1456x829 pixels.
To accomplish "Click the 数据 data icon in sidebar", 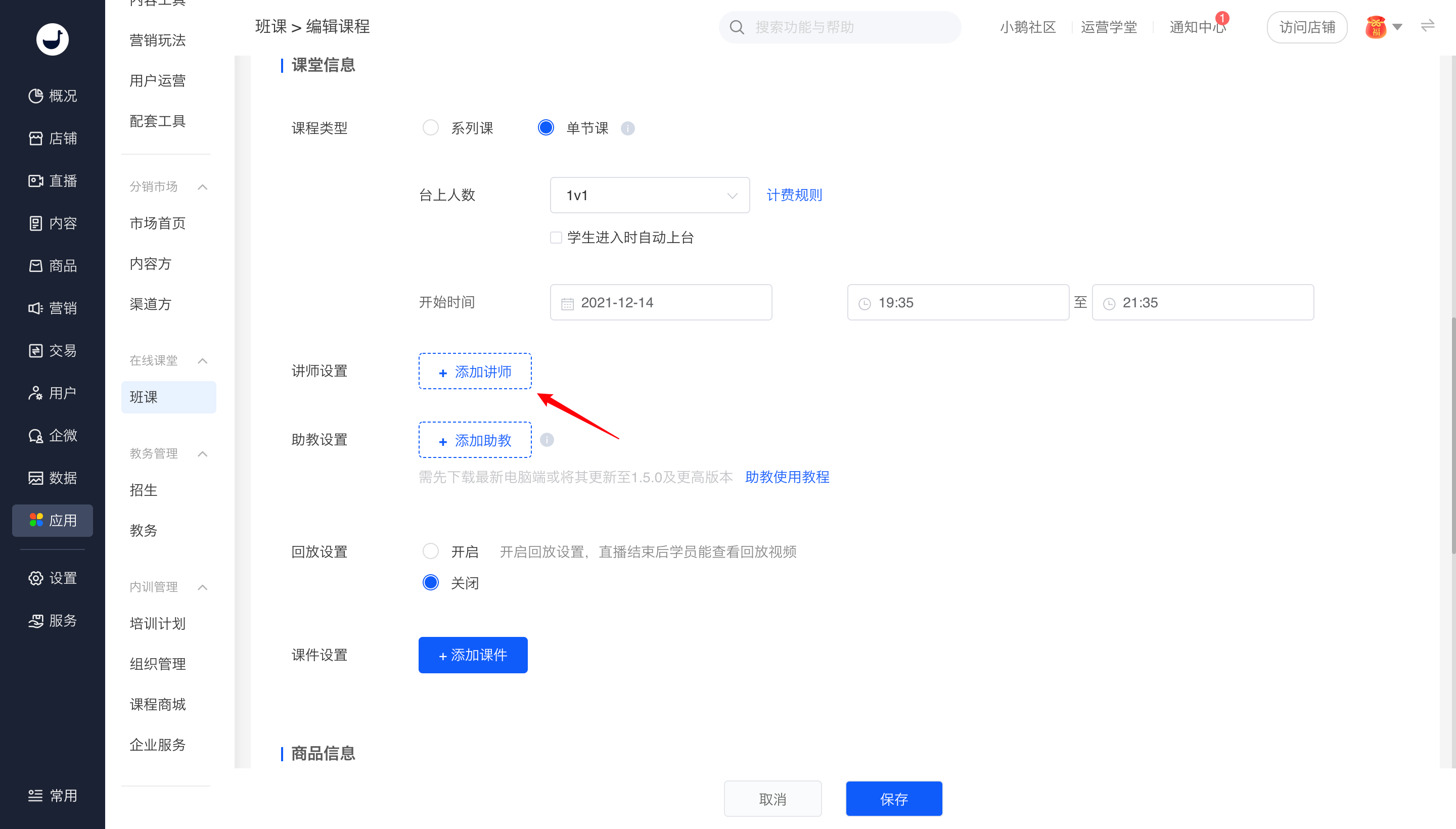I will (36, 477).
